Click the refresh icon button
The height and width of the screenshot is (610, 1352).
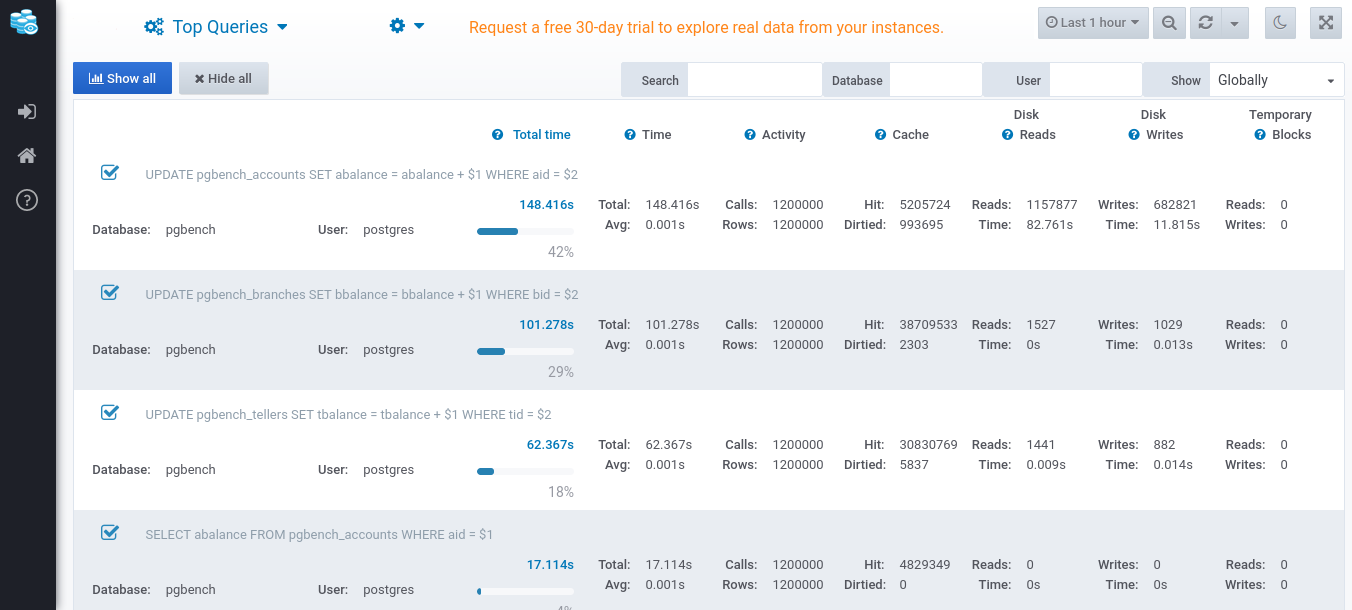(x=1205, y=23)
